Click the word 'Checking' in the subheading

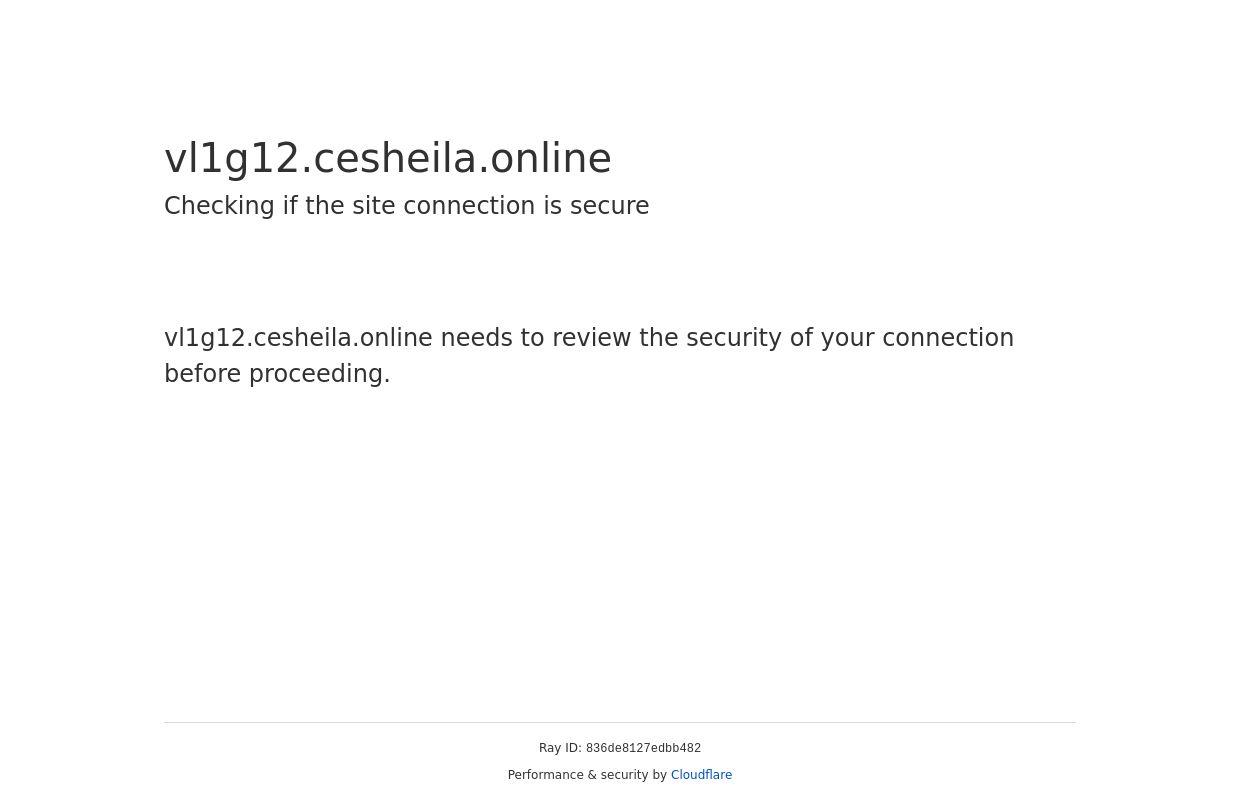[219, 206]
